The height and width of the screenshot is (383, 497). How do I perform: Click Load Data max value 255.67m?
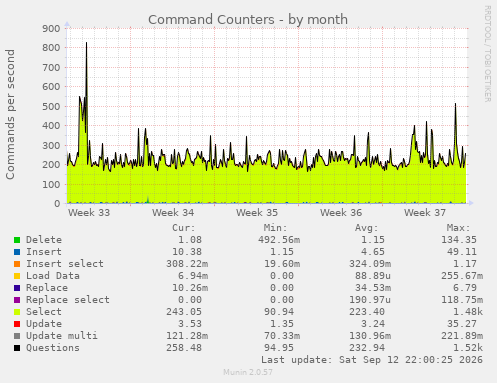pos(462,276)
